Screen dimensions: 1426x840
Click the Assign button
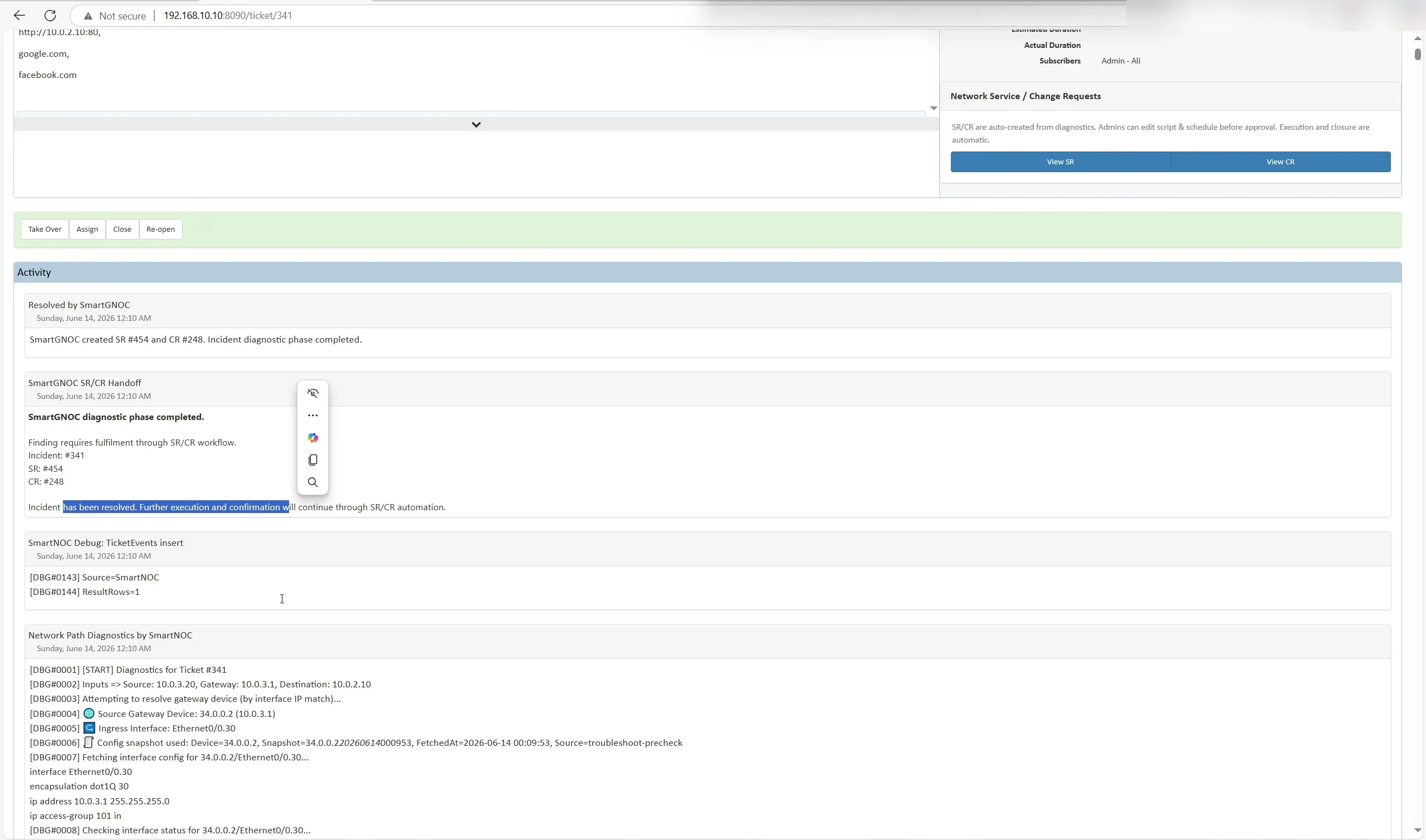(x=87, y=229)
